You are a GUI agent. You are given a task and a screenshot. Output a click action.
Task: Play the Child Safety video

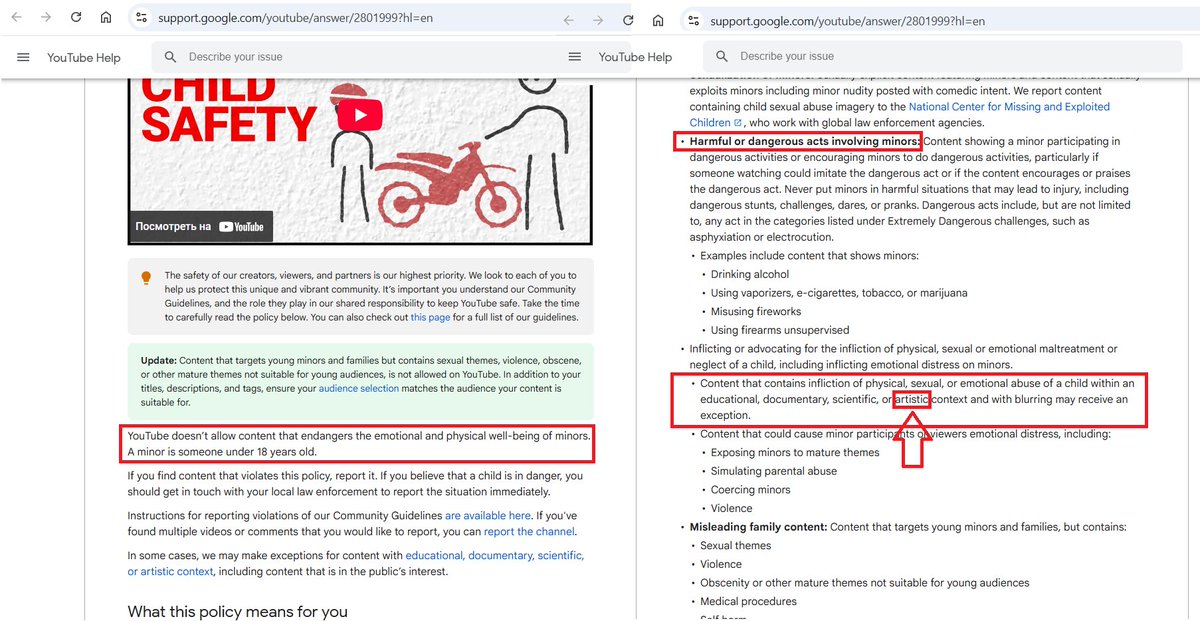359,115
